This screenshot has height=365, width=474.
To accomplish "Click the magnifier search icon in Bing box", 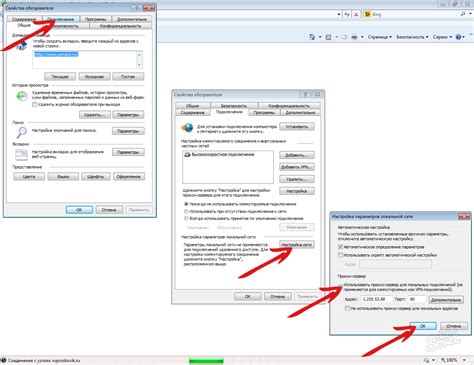I will click(x=463, y=14).
